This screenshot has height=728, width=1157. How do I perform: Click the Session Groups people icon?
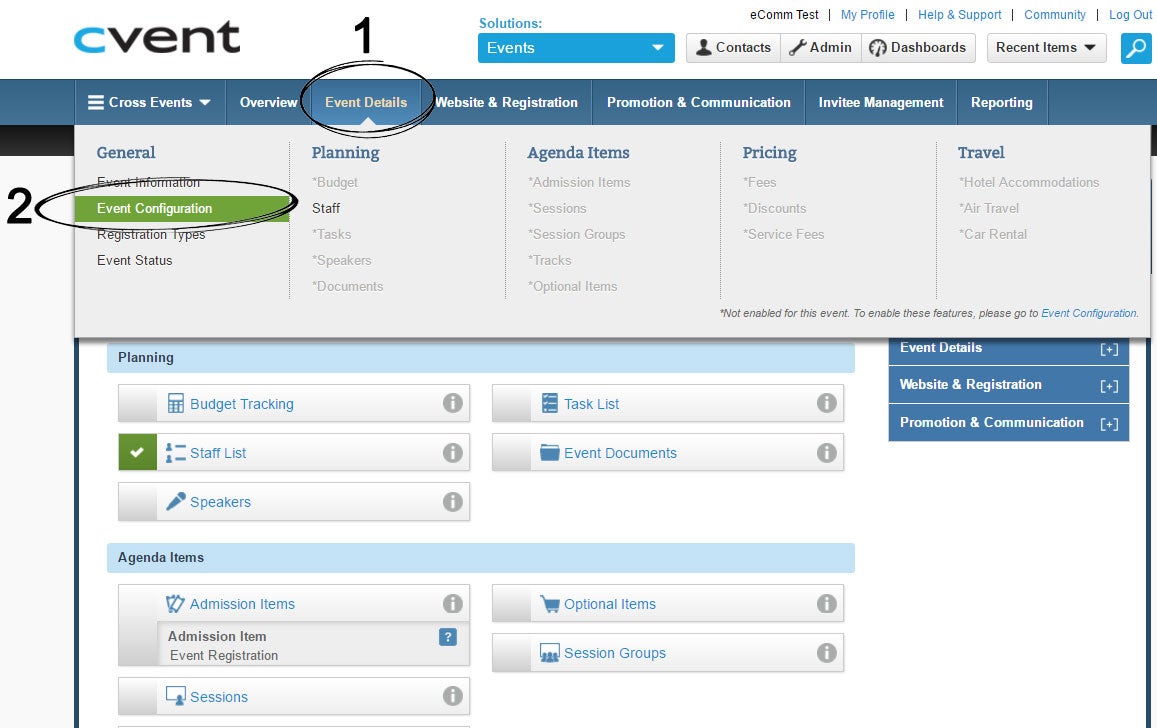[550, 653]
